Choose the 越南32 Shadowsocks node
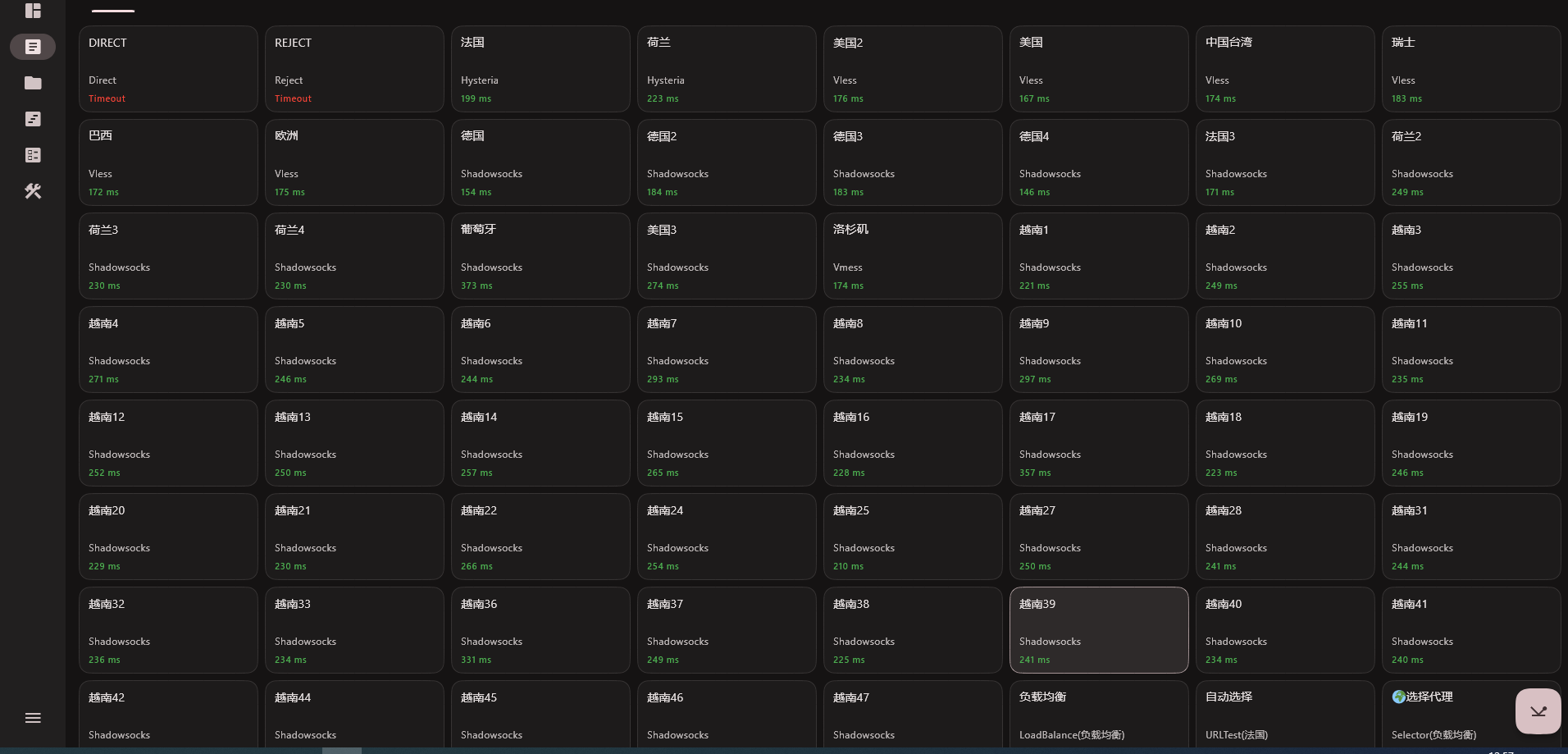Image resolution: width=1568 pixels, height=754 pixels. point(168,630)
